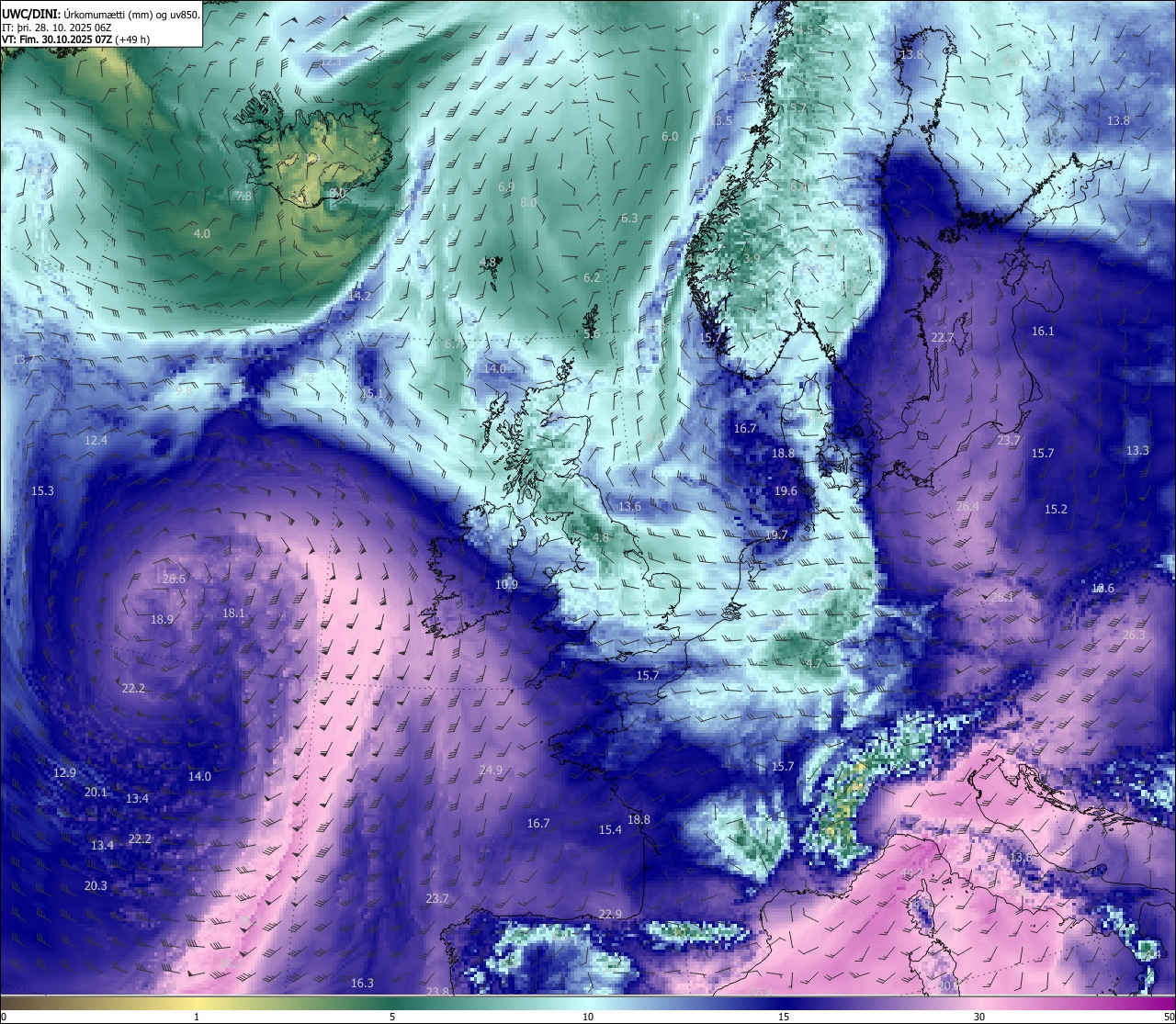Click the 15.4 value near Brittany
This screenshot has height=1024, width=1176.
point(610,830)
